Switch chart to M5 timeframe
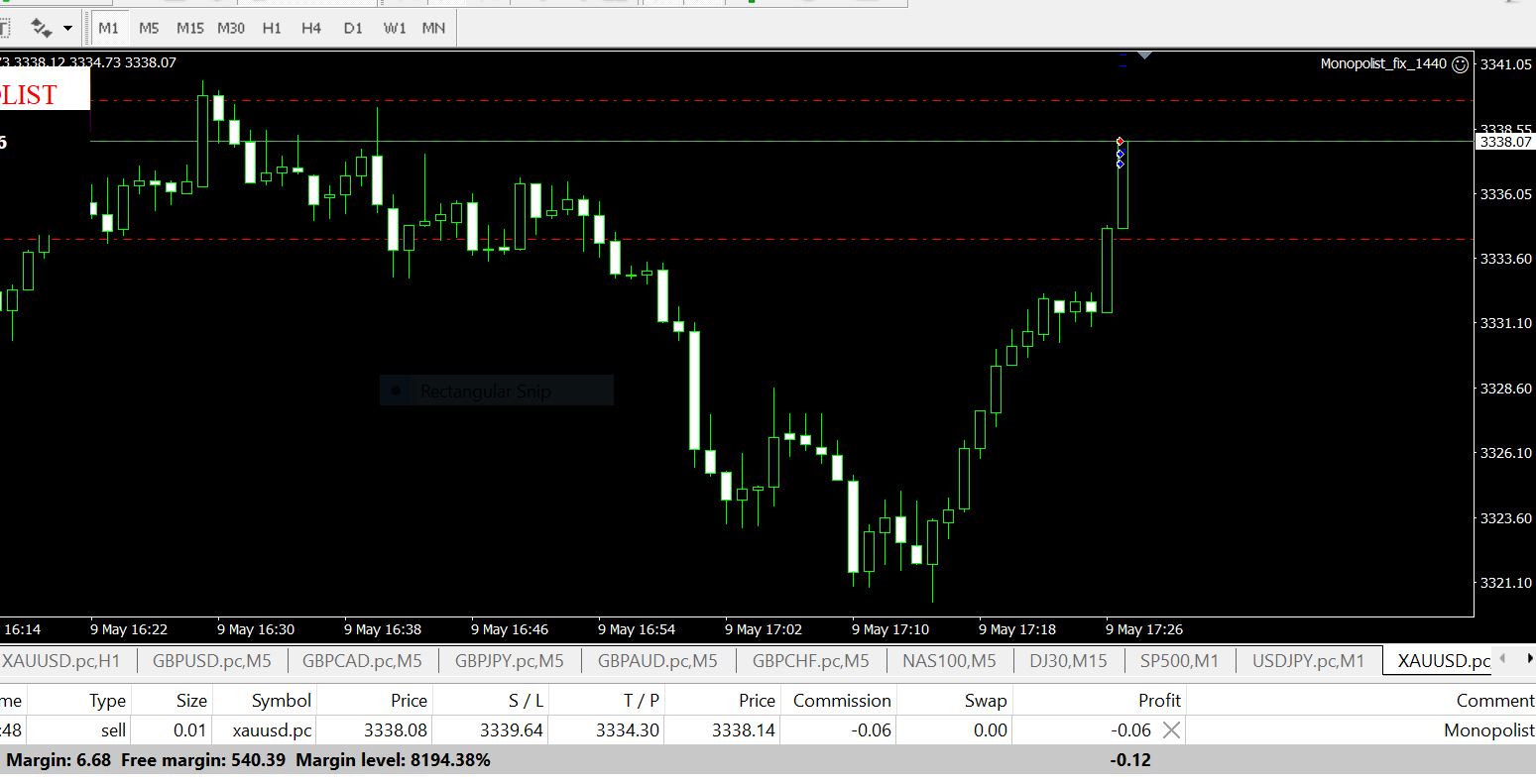The height and width of the screenshot is (784, 1536). [149, 28]
